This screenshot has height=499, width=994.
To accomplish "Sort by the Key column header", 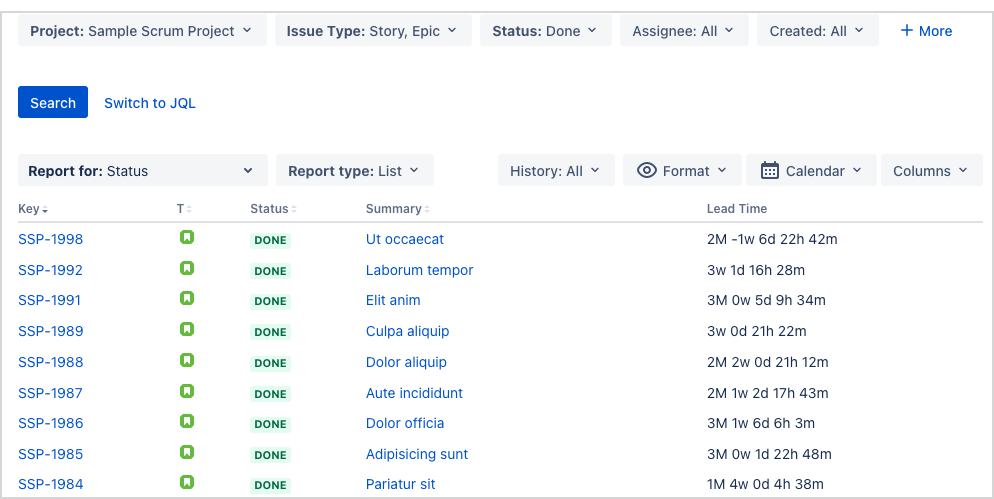I will tap(33, 209).
